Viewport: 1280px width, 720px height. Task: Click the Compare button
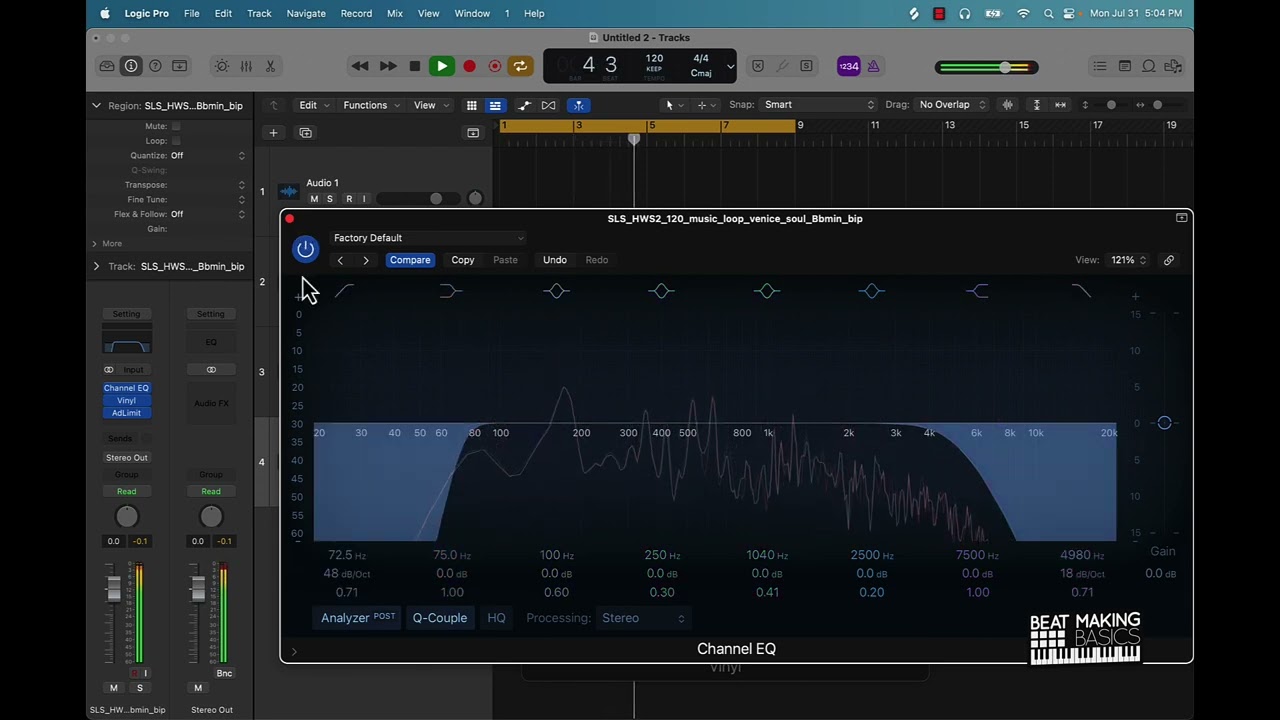pos(410,260)
